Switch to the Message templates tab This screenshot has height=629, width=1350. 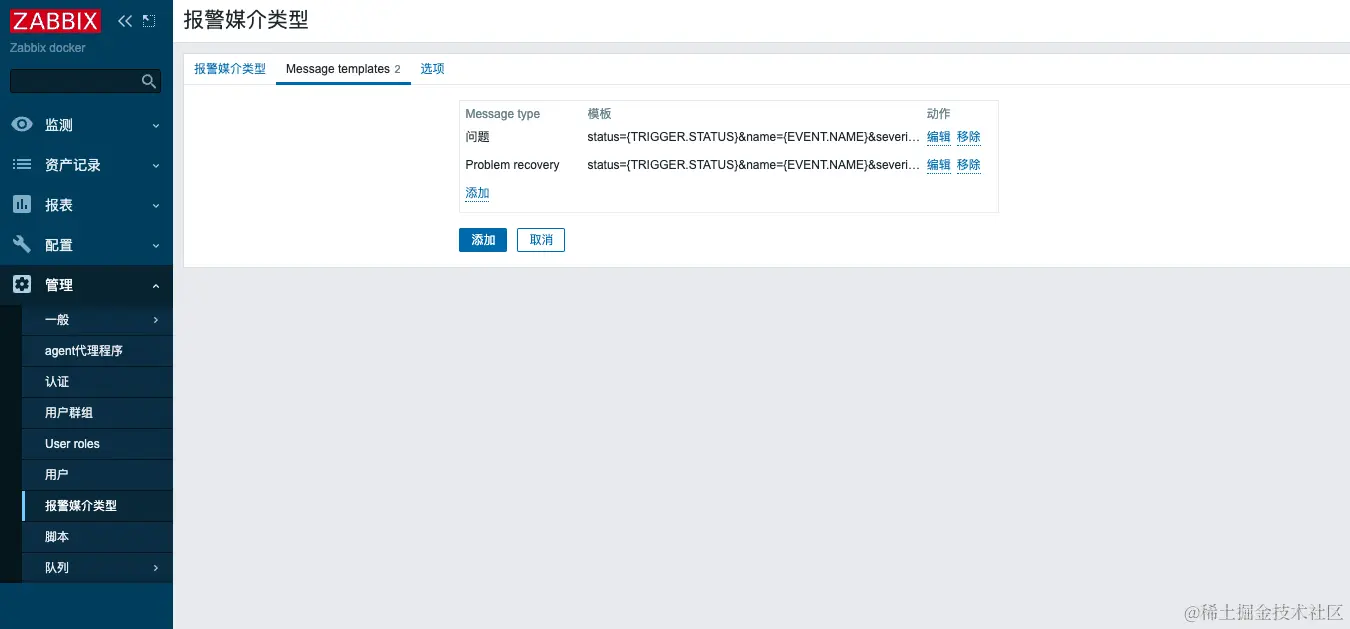point(343,69)
